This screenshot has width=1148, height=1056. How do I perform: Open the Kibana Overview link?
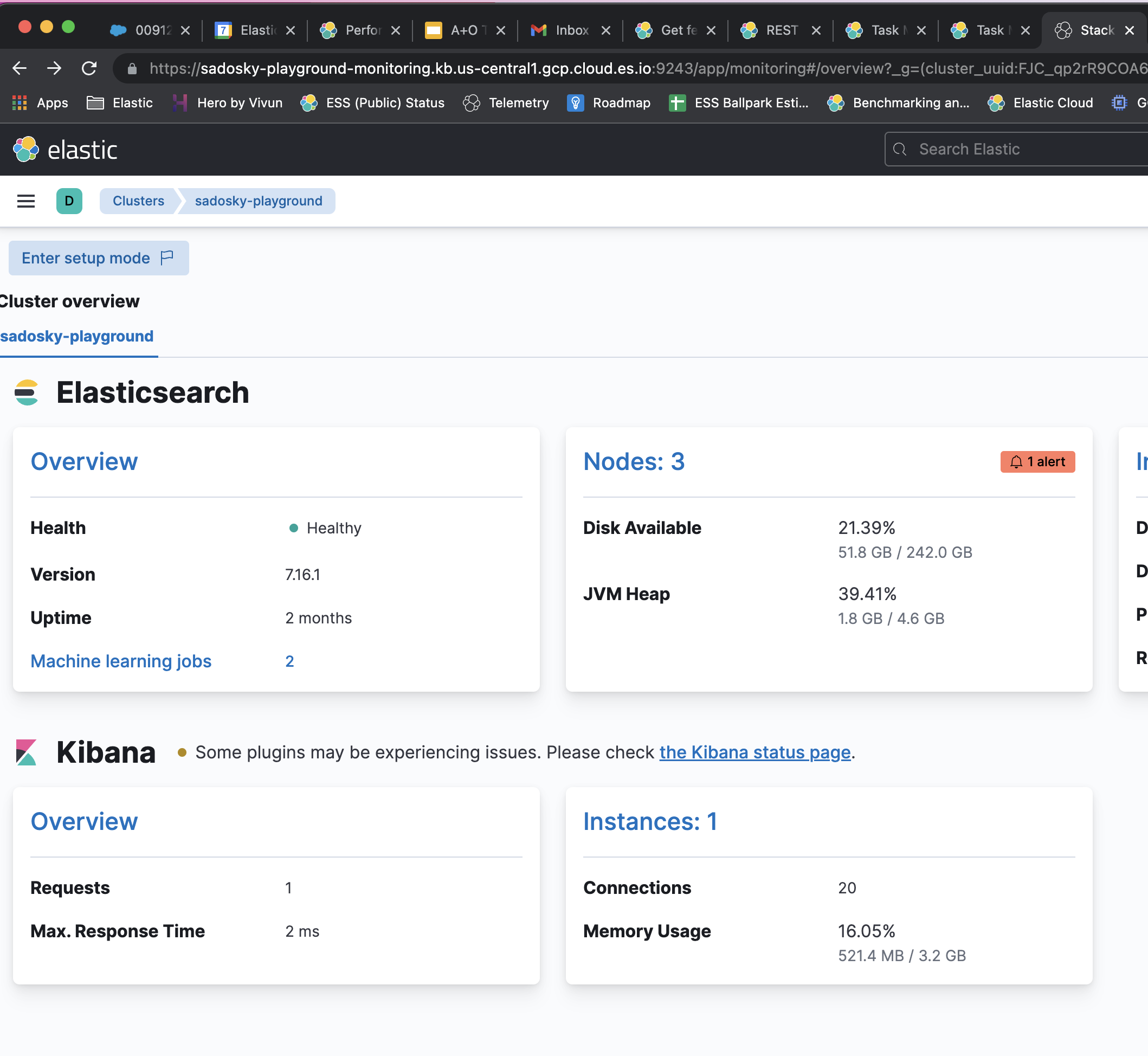tap(84, 822)
